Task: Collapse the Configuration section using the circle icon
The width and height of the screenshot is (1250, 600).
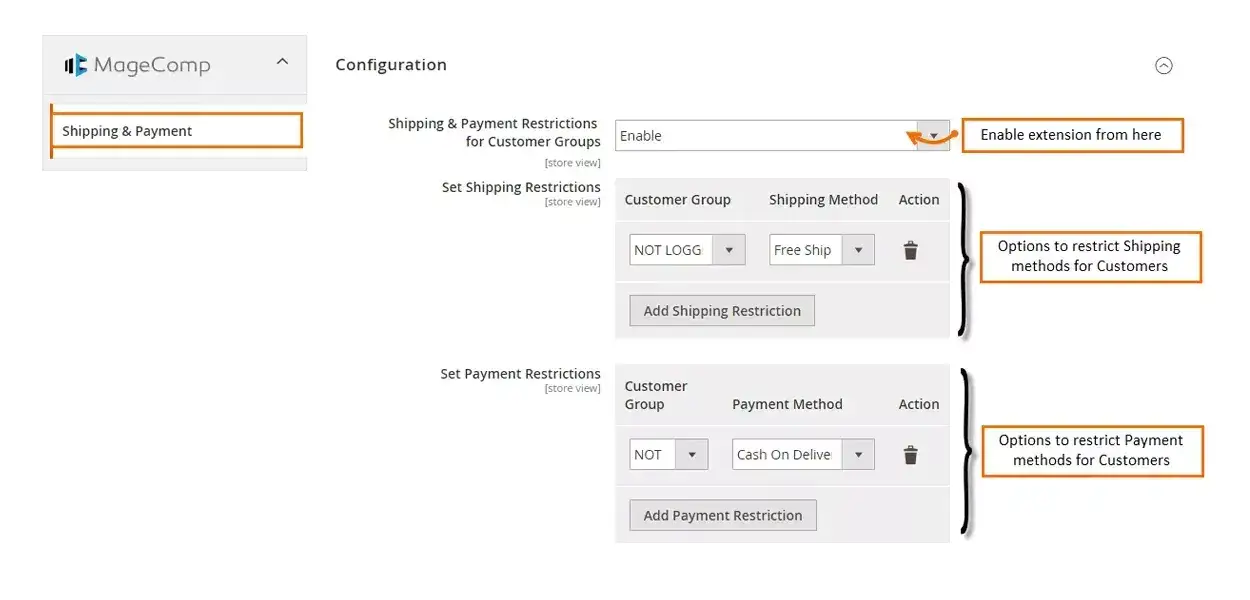Action: point(1163,66)
